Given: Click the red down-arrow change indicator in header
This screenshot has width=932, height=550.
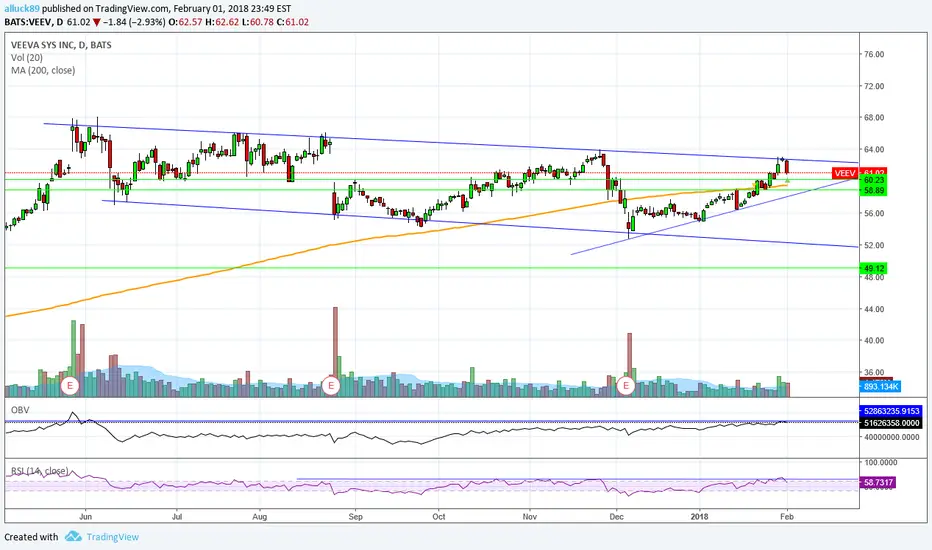Looking at the screenshot, I should tap(96, 22).
